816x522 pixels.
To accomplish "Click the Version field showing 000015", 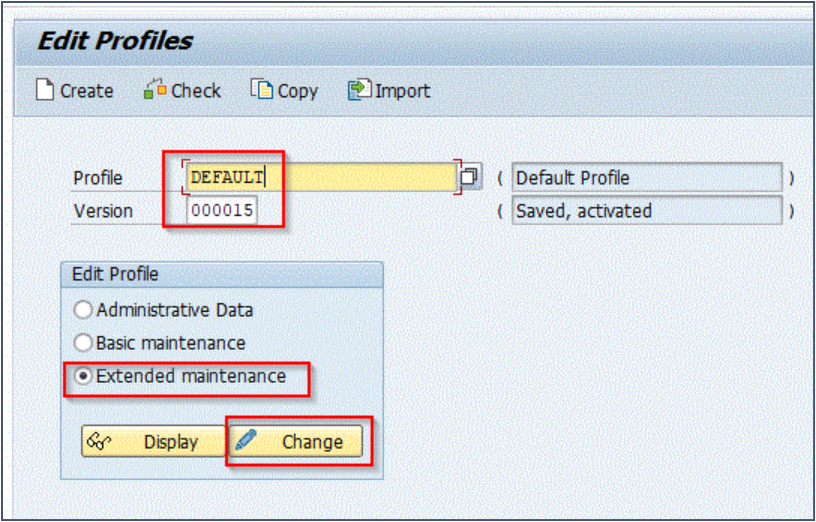I will point(222,210).
